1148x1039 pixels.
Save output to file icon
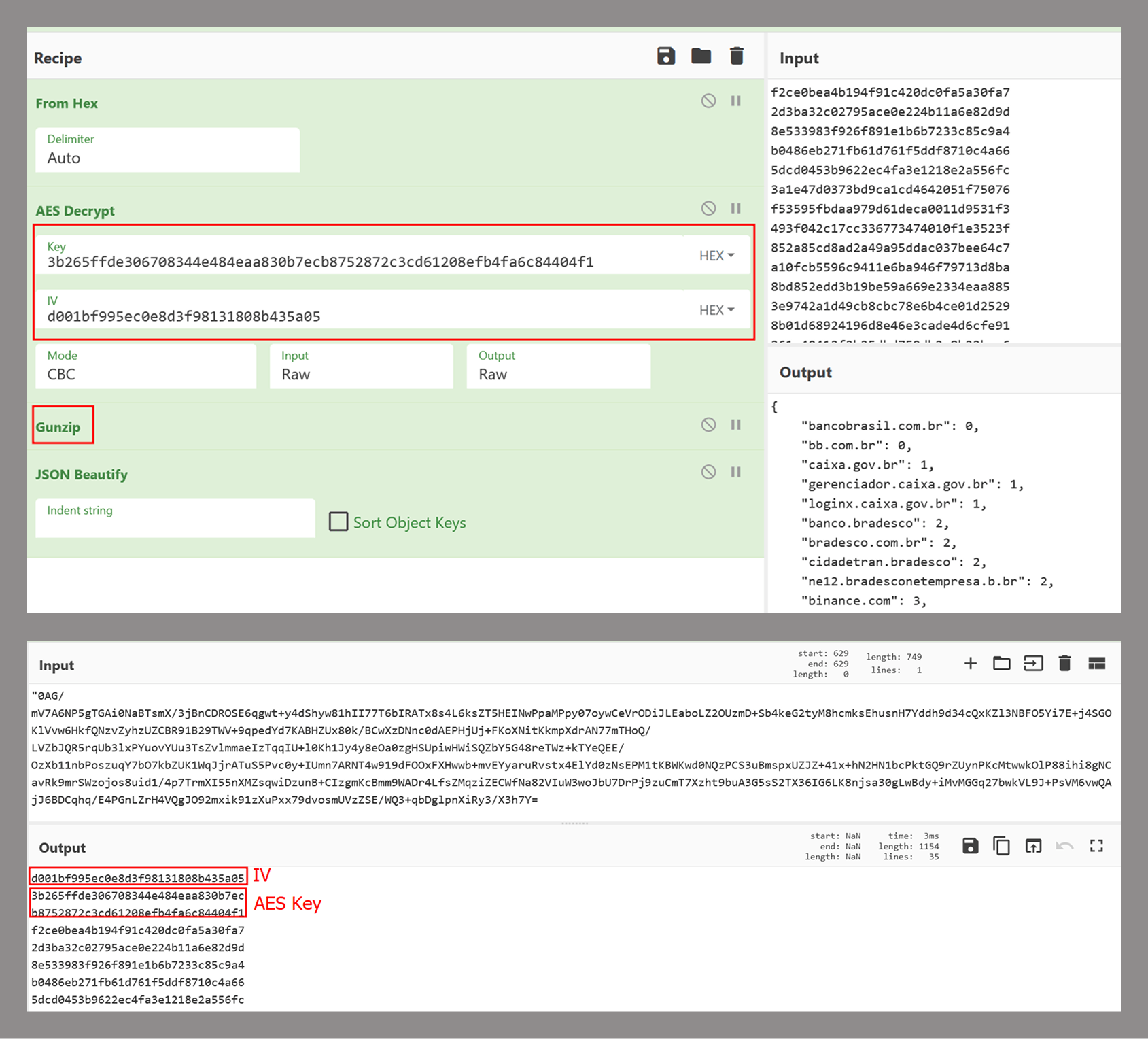[x=970, y=846]
